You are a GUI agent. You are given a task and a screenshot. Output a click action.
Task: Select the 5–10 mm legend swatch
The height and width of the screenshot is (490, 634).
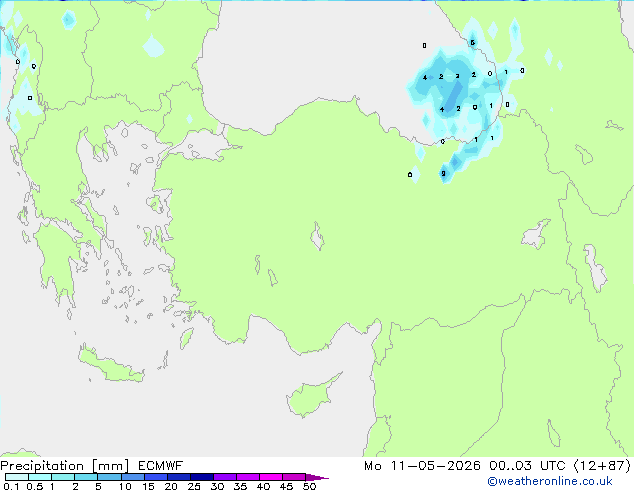[109, 477]
